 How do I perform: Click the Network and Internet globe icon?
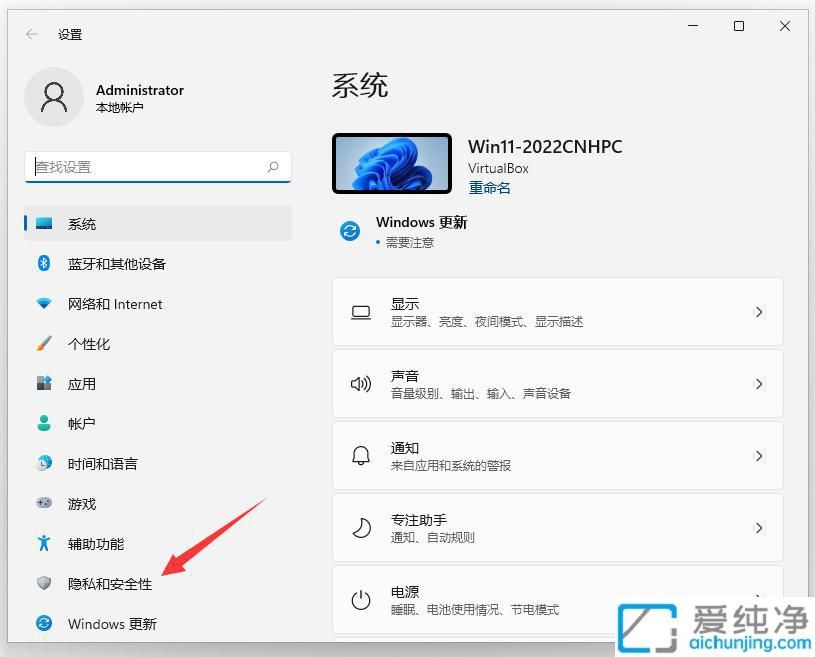(44, 304)
